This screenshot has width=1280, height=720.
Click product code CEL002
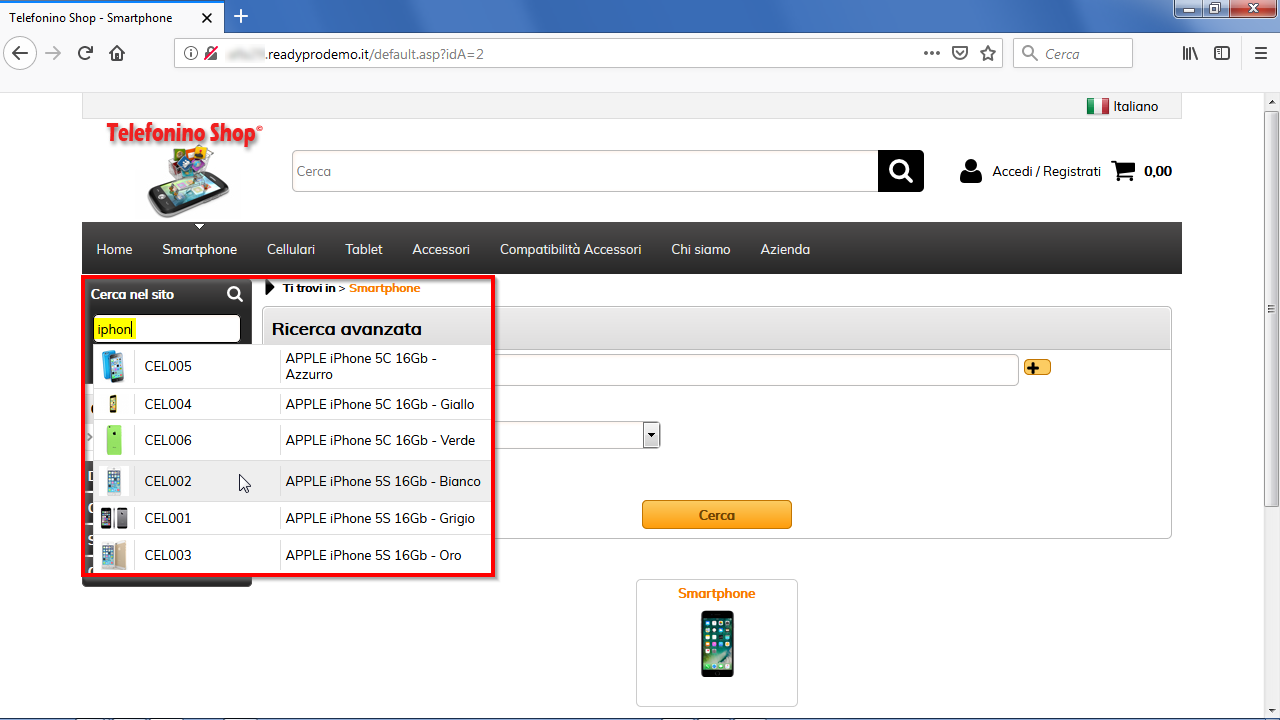tap(168, 481)
